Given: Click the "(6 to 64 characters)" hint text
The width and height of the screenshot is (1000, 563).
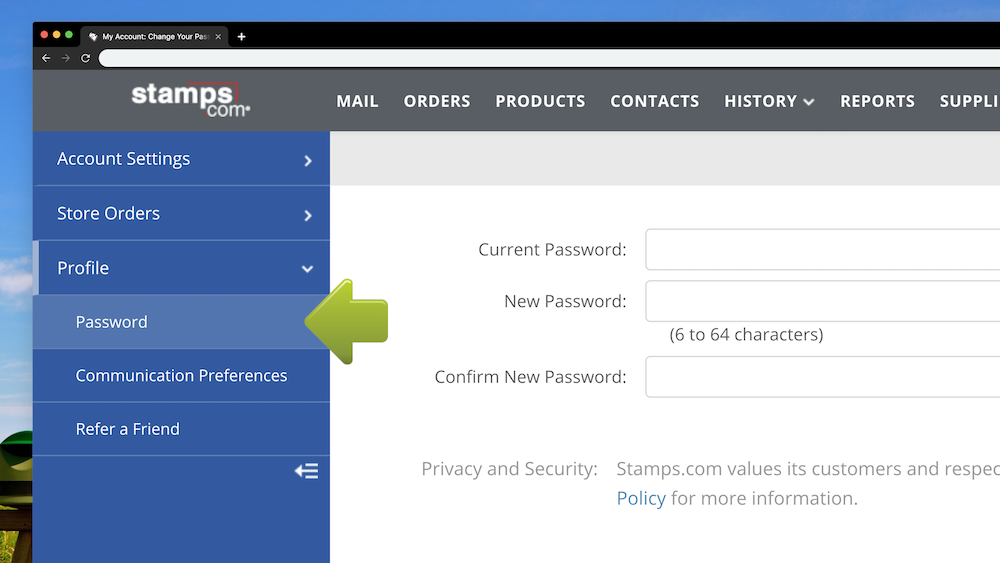Looking at the screenshot, I should pos(746,335).
